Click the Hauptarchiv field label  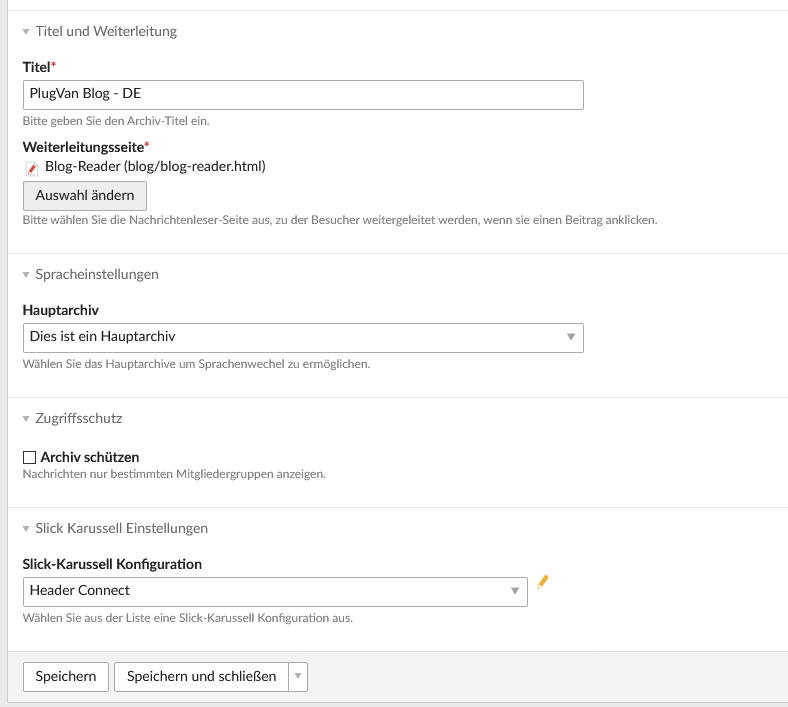point(60,311)
